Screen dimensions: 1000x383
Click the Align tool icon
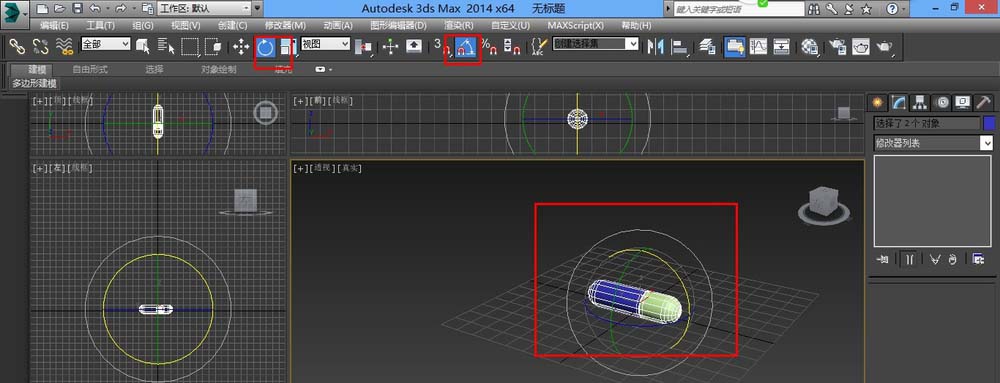click(680, 47)
